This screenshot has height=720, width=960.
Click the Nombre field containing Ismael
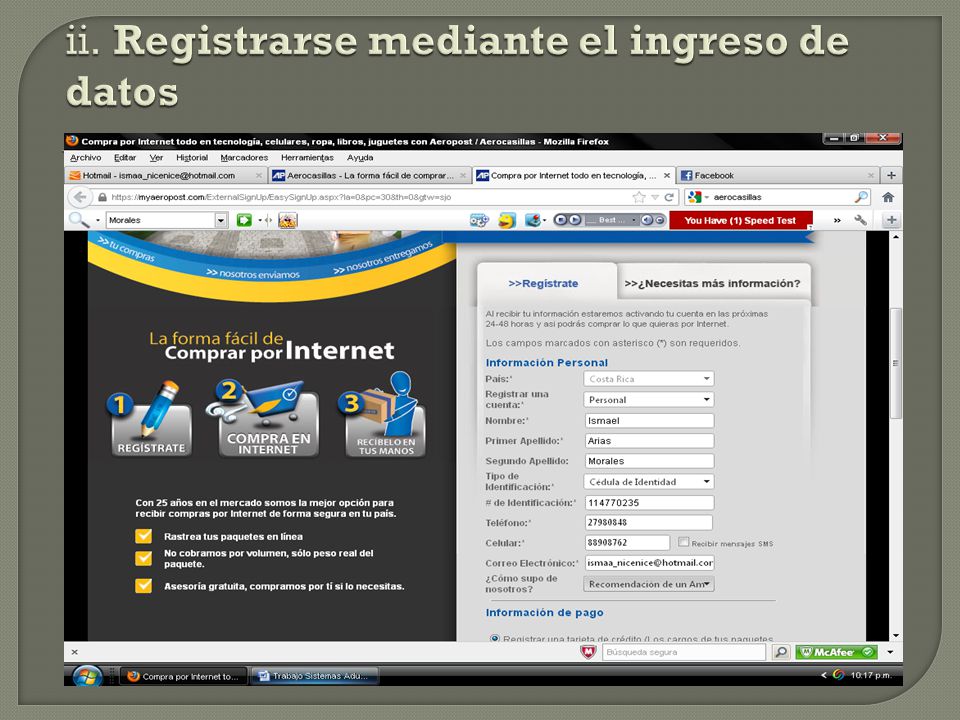coord(650,421)
